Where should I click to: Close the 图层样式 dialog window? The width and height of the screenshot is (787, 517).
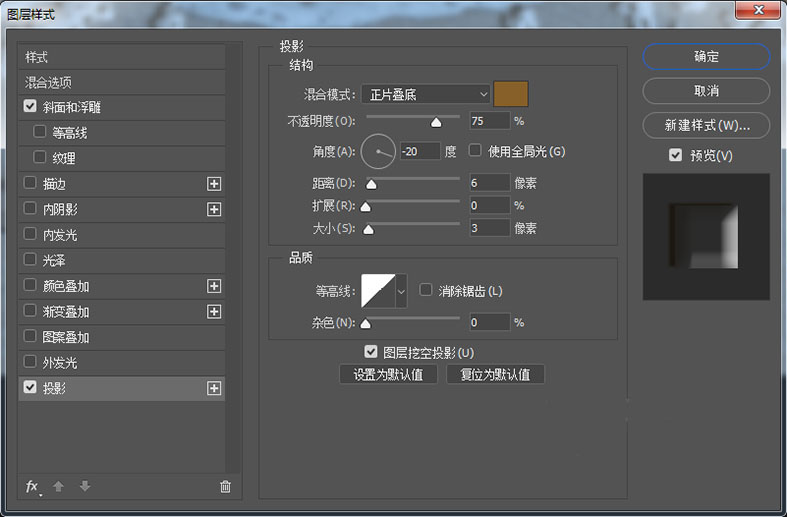[x=758, y=10]
